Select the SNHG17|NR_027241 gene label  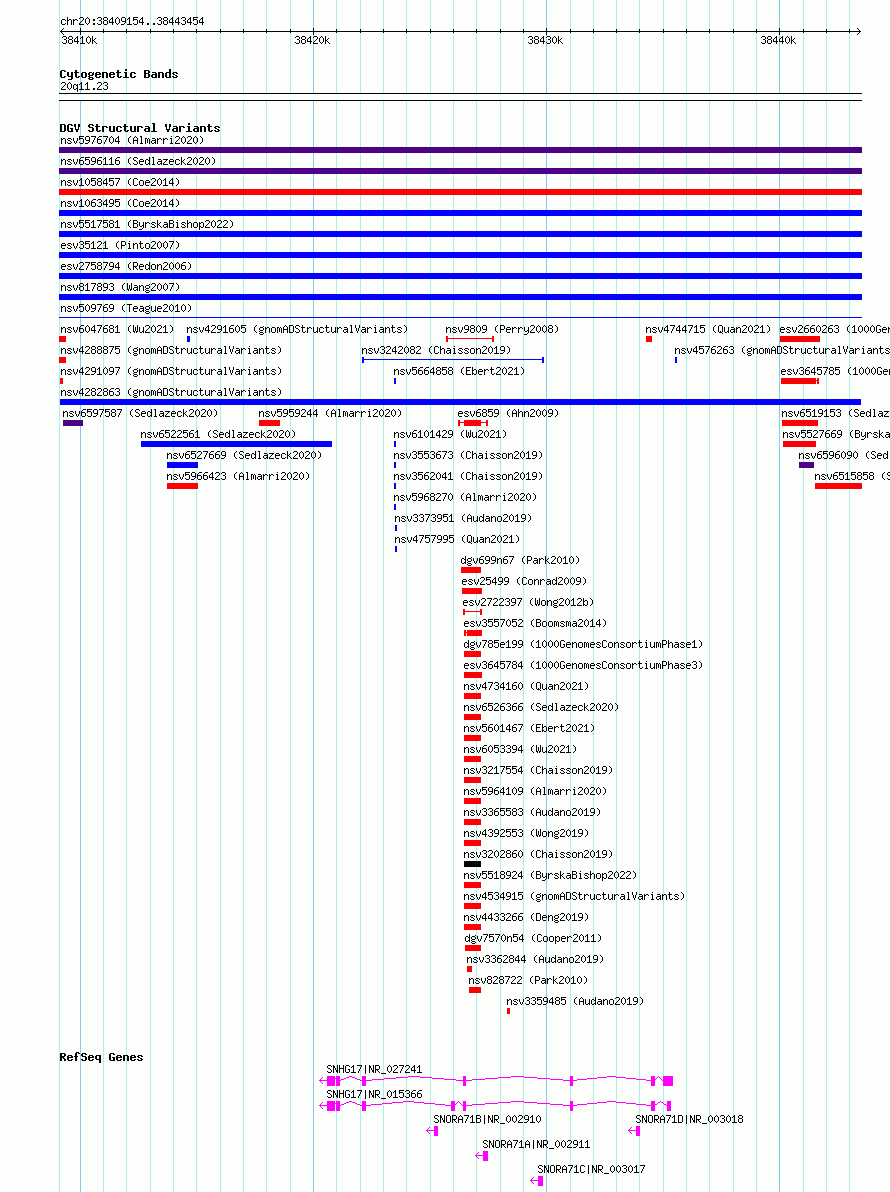[x=374, y=1070]
